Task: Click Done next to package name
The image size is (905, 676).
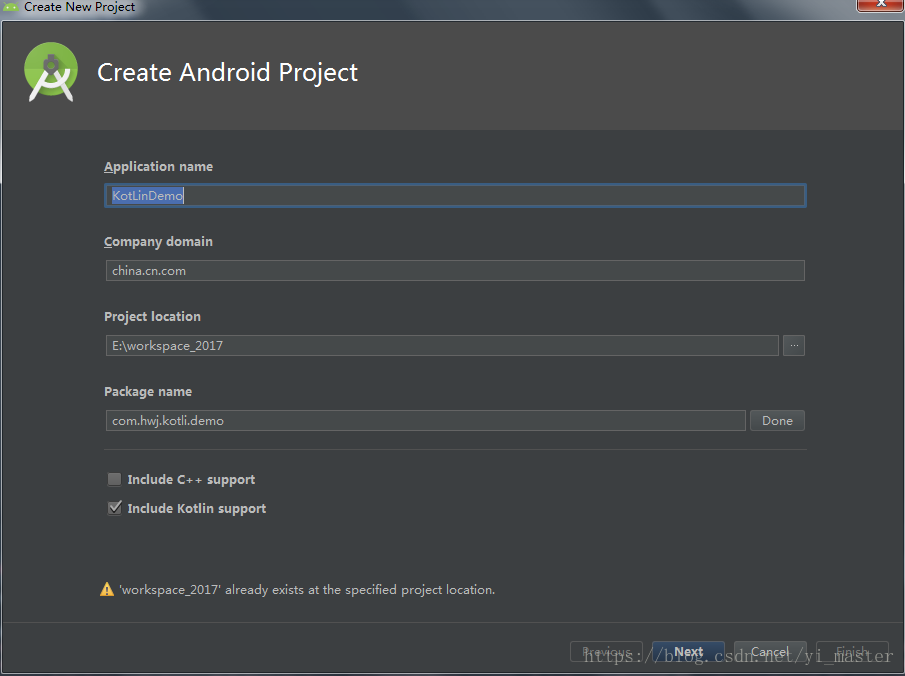Action: (x=777, y=421)
